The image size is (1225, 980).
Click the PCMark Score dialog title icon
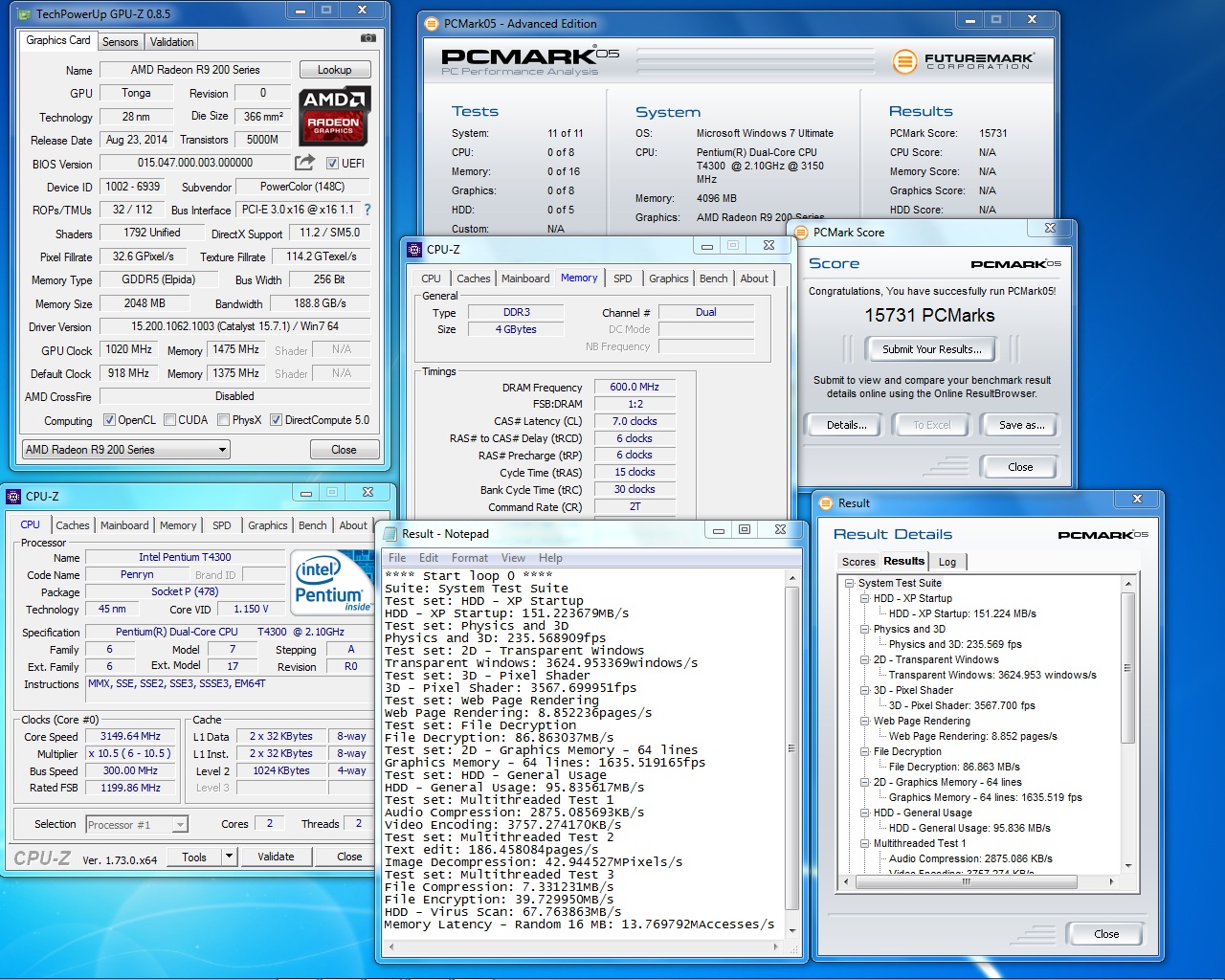coord(799,232)
